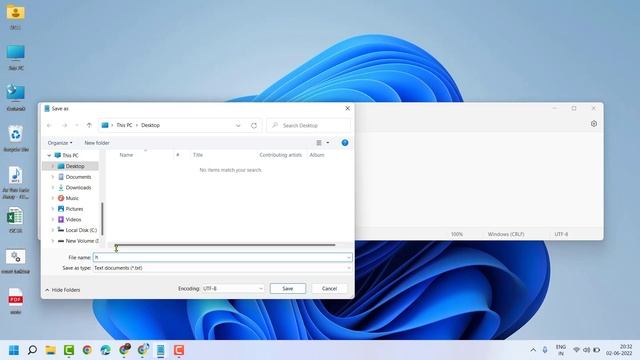The width and height of the screenshot is (640, 360).
Task: Open the red Camtasia recorder taskbar icon
Action: pyautogui.click(x=179, y=350)
